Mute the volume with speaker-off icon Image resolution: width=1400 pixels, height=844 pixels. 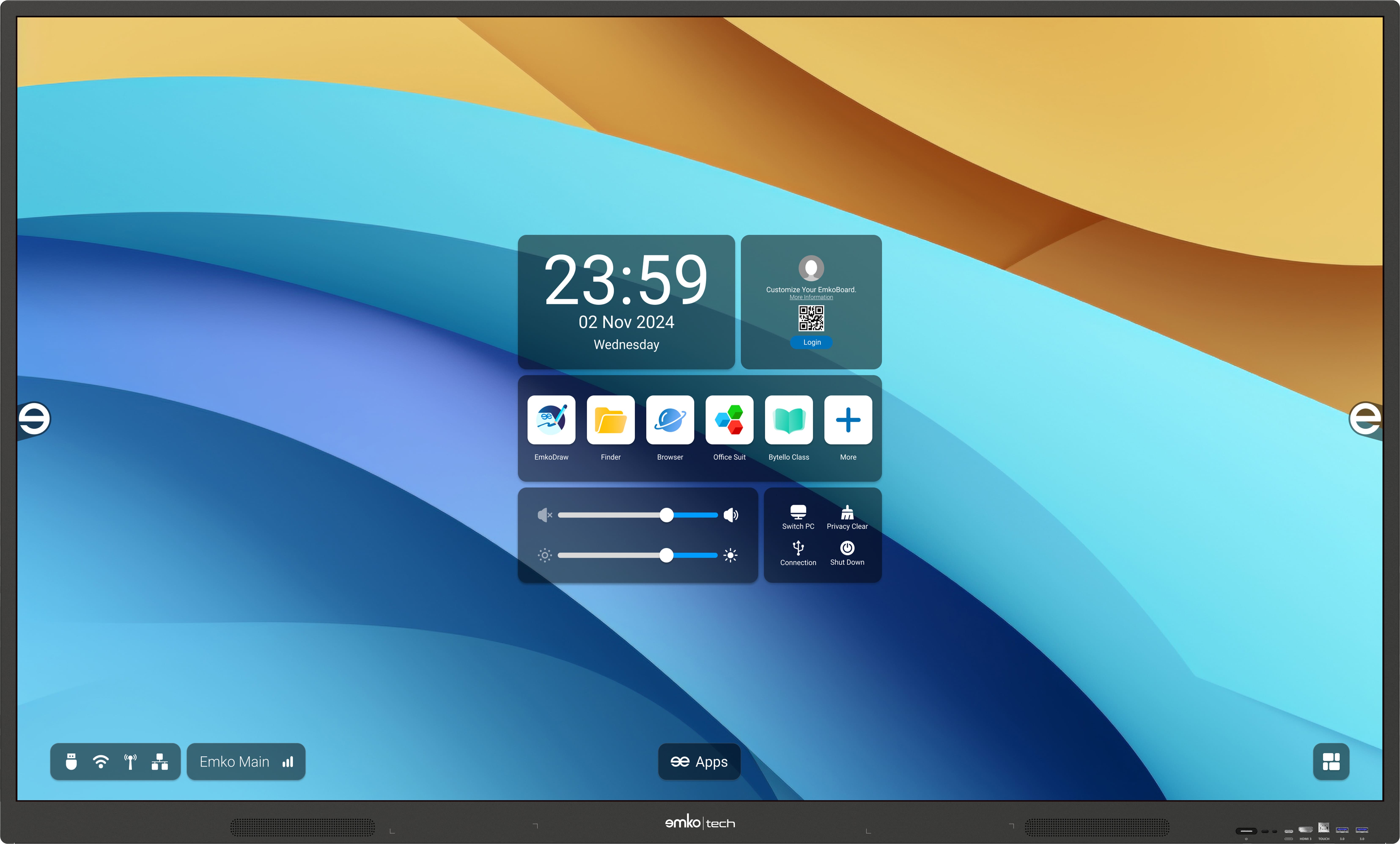pyautogui.click(x=545, y=515)
